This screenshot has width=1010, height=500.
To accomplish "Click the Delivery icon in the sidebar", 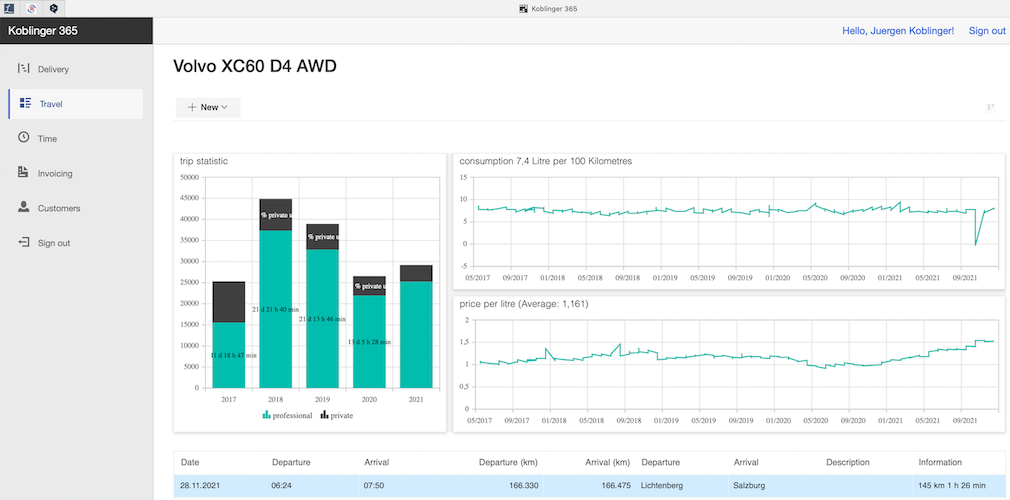I will [x=24, y=68].
